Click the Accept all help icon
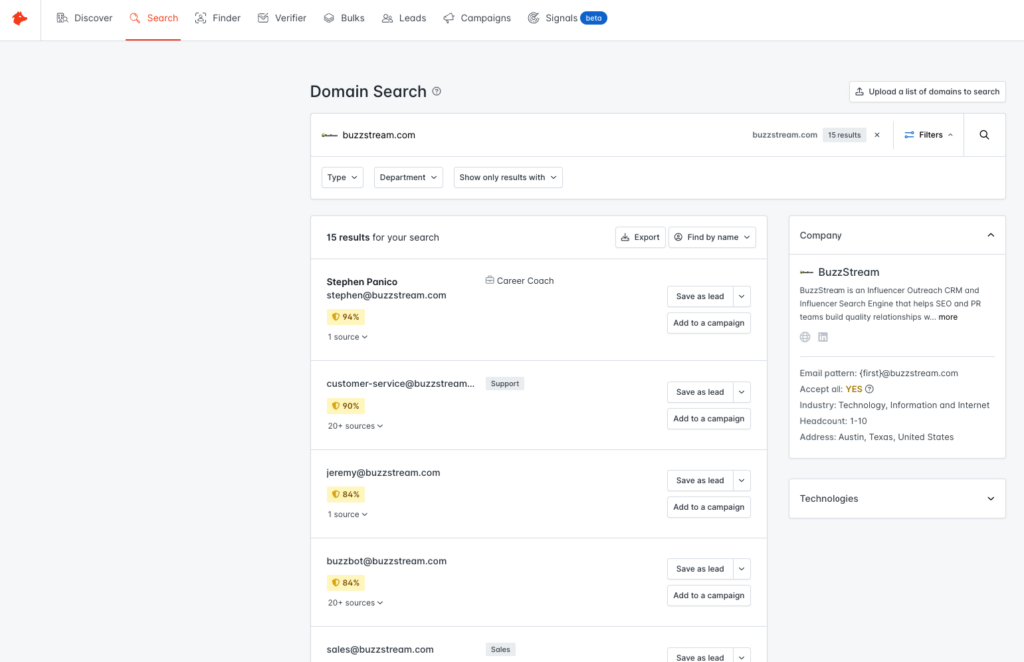 click(870, 389)
